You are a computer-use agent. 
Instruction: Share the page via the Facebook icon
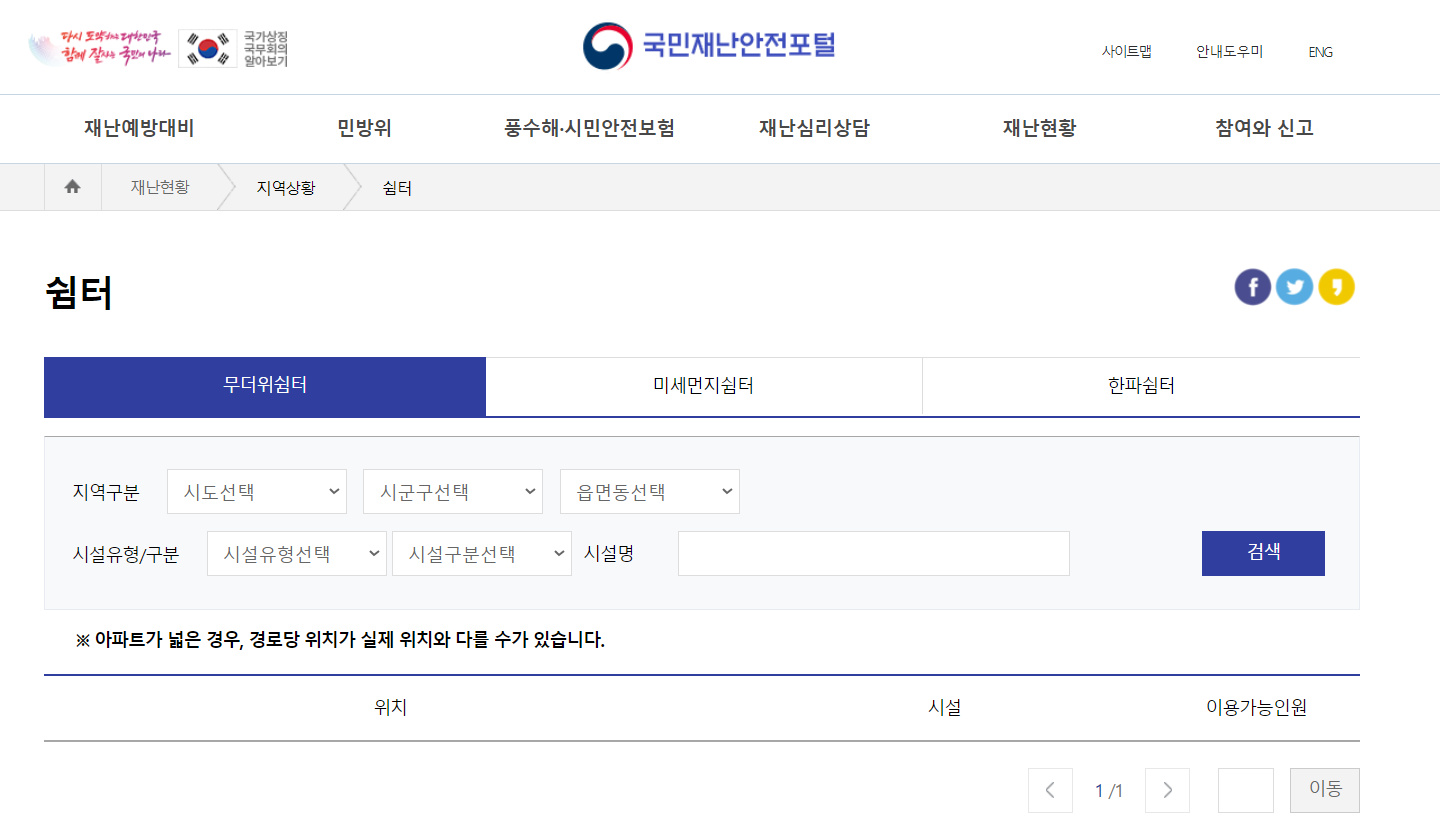coord(1252,286)
